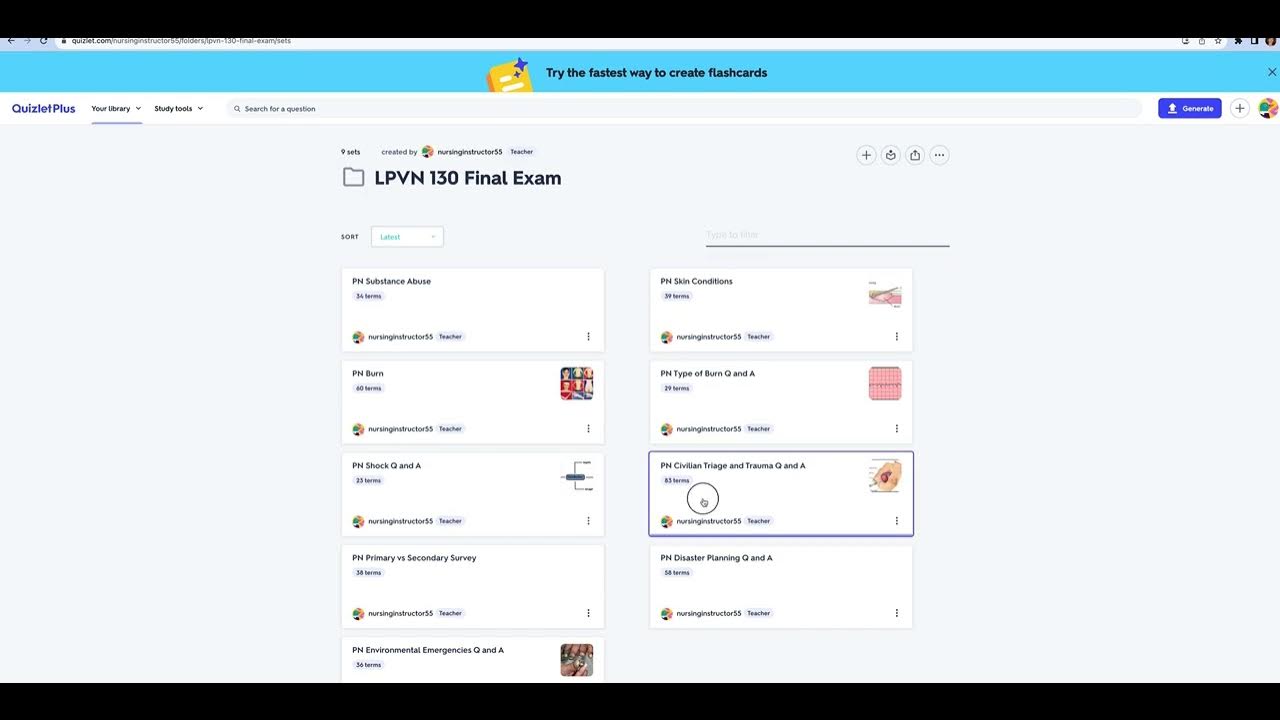1280x720 pixels.
Task: Open options menu for PN Burn
Action: click(x=588, y=428)
